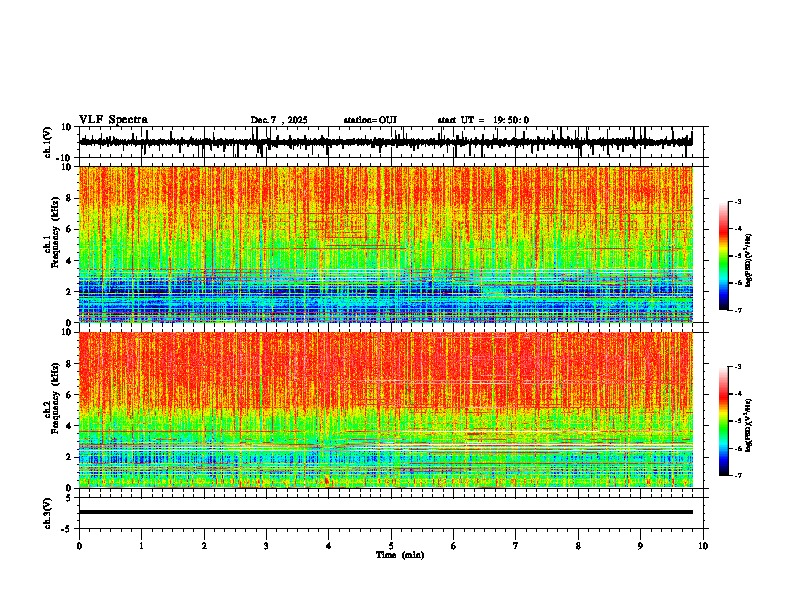Image resolution: width=792 pixels, height=612 pixels.
Task: Click the time axis tick label "10"
Action: 703,546
